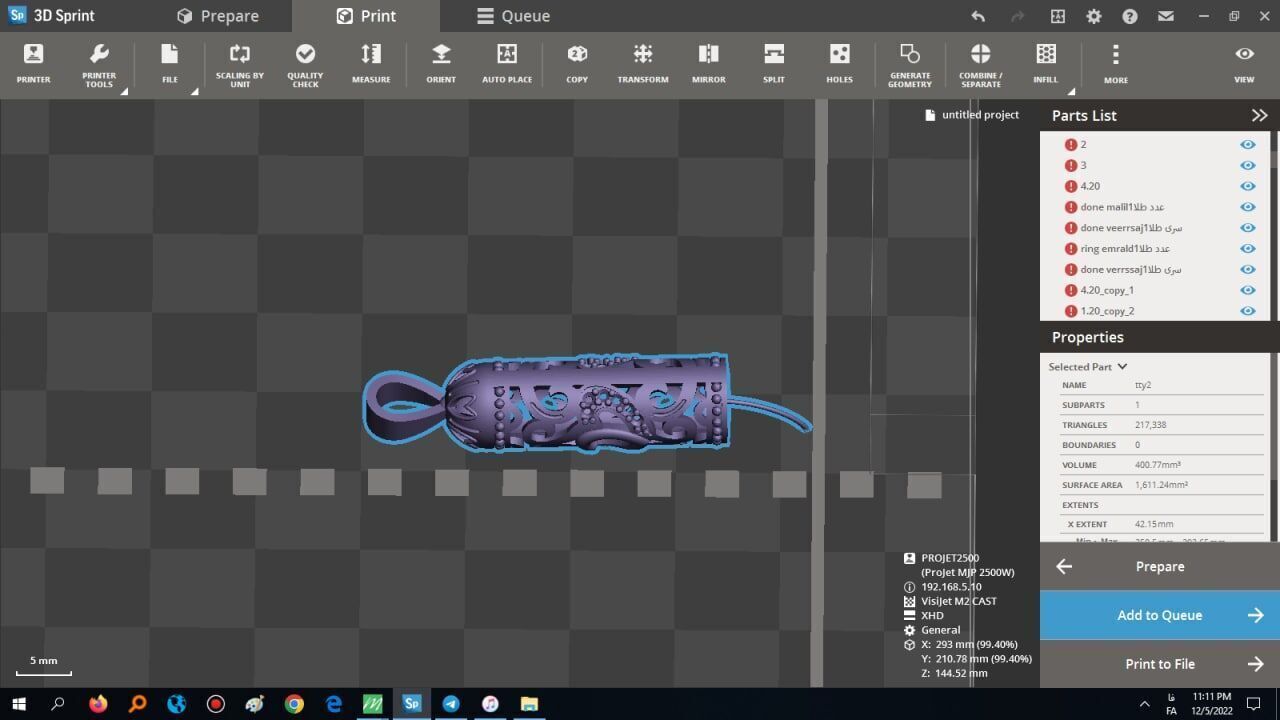Select the Orient tool
Image resolution: width=1280 pixels, height=720 pixels.
[x=441, y=64]
